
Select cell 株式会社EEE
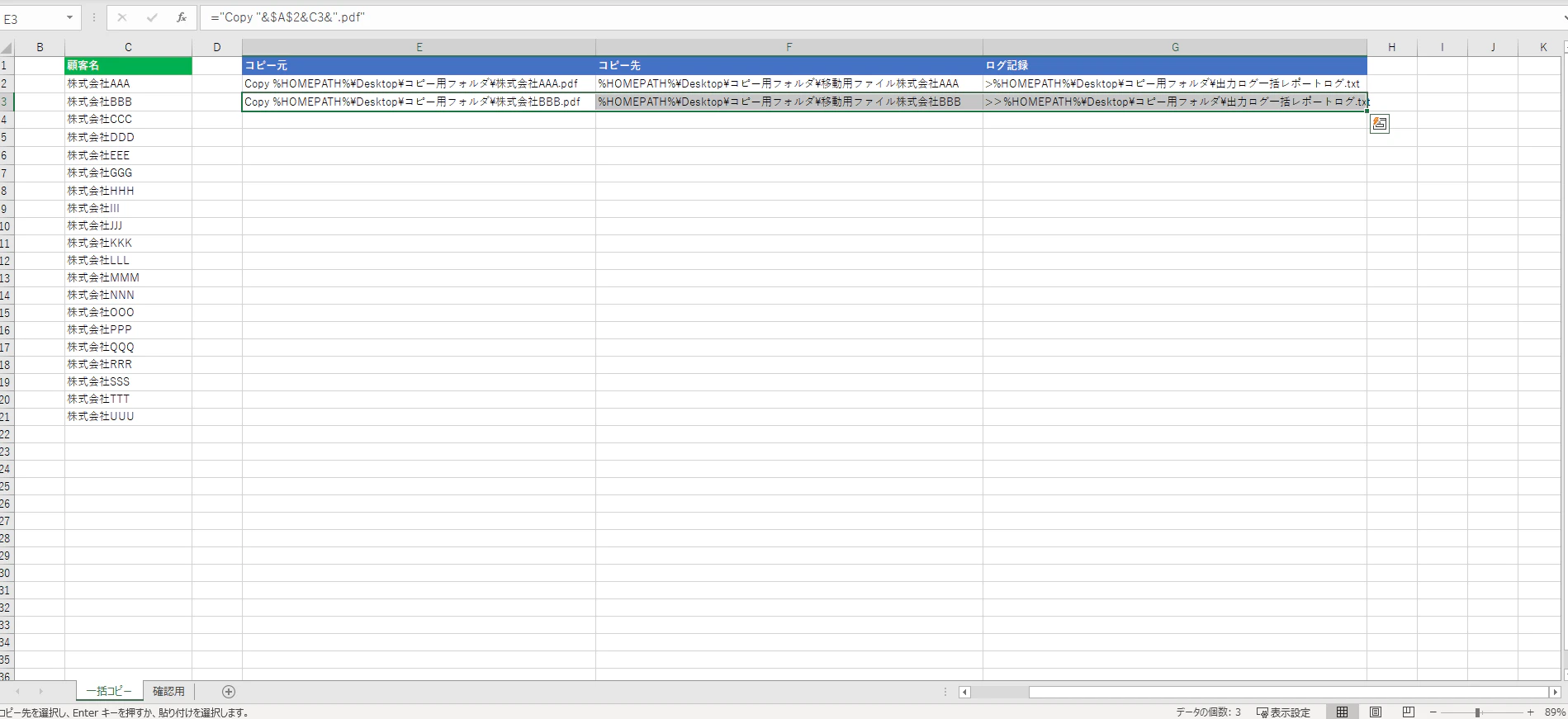pyautogui.click(x=128, y=155)
